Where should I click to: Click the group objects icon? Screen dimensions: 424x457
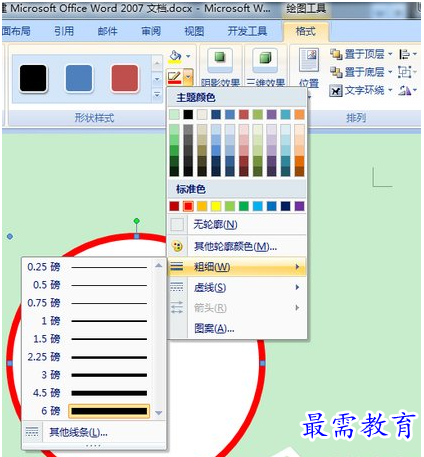point(404,72)
